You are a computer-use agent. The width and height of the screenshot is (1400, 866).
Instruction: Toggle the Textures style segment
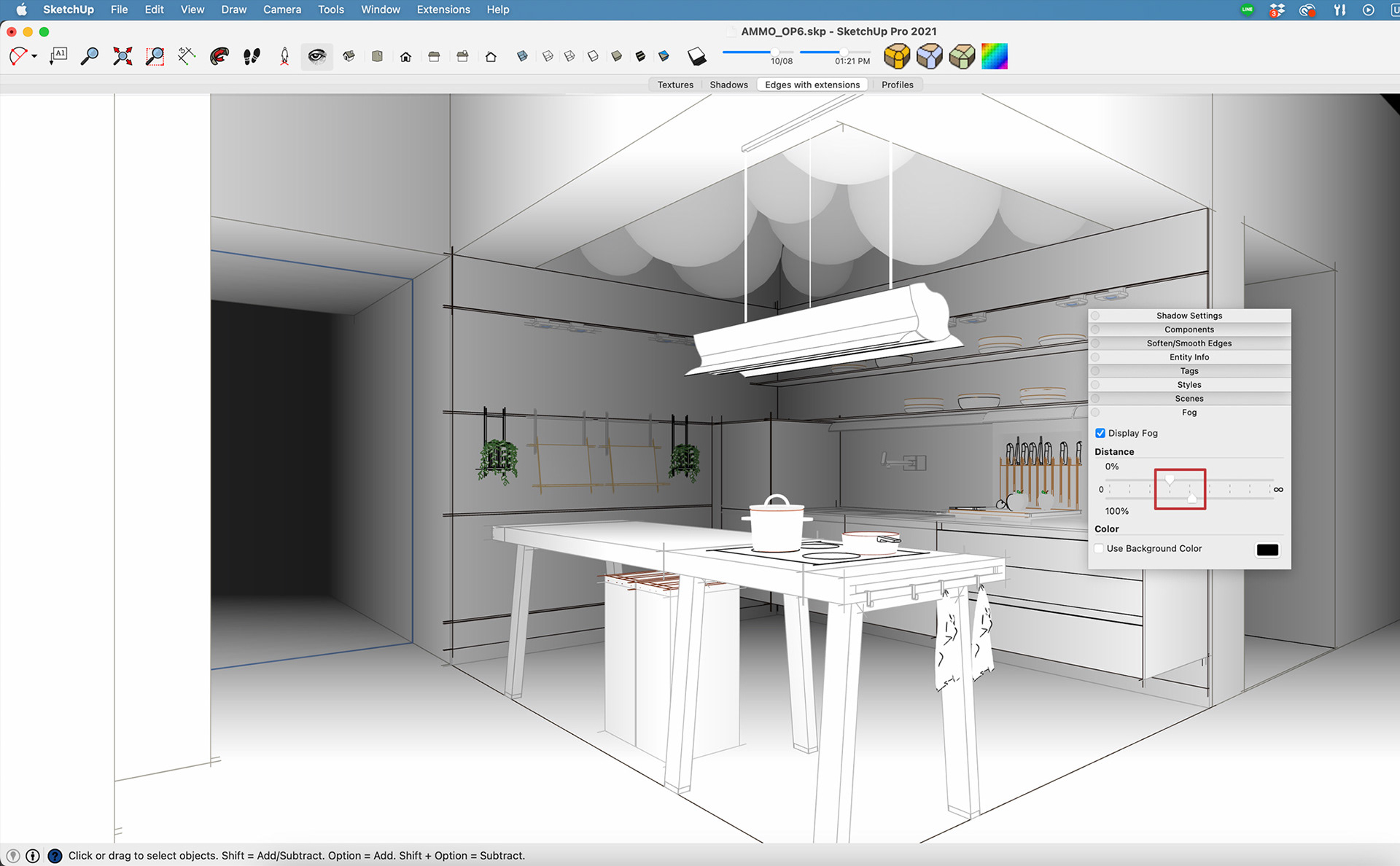pos(675,85)
